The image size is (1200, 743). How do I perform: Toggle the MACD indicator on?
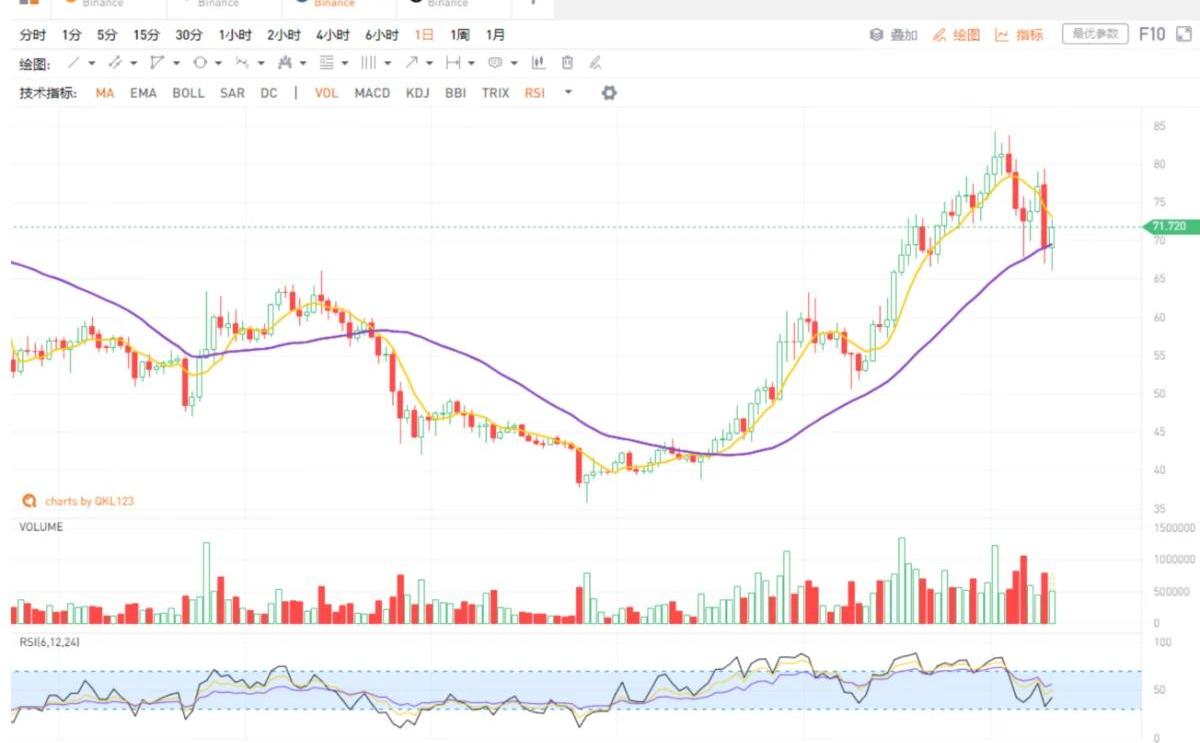pyautogui.click(x=372, y=93)
